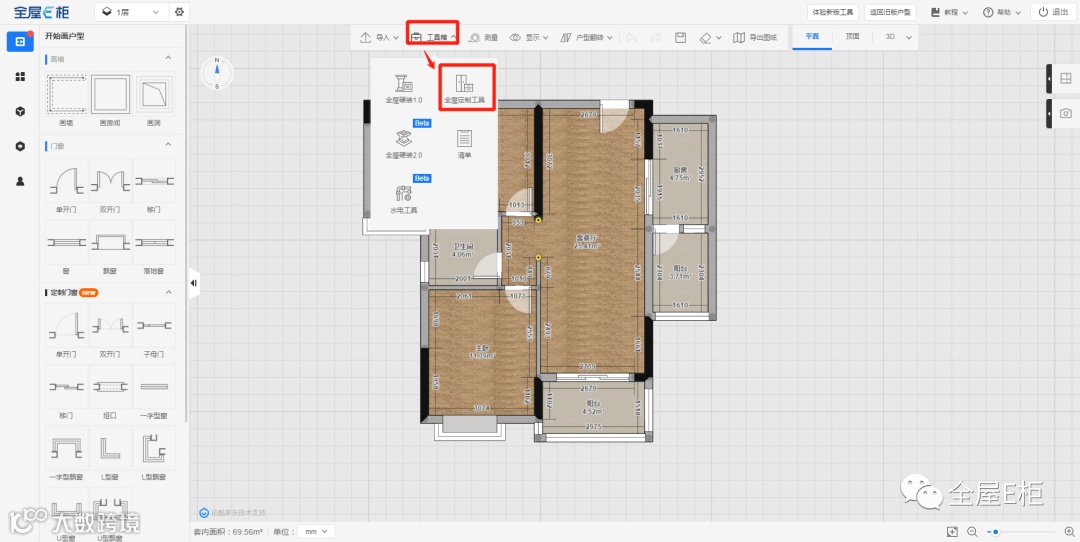Screen dimensions: 1080x542
Task: Open 全屋硬装1.0 from the toolbox menu
Action: (404, 89)
